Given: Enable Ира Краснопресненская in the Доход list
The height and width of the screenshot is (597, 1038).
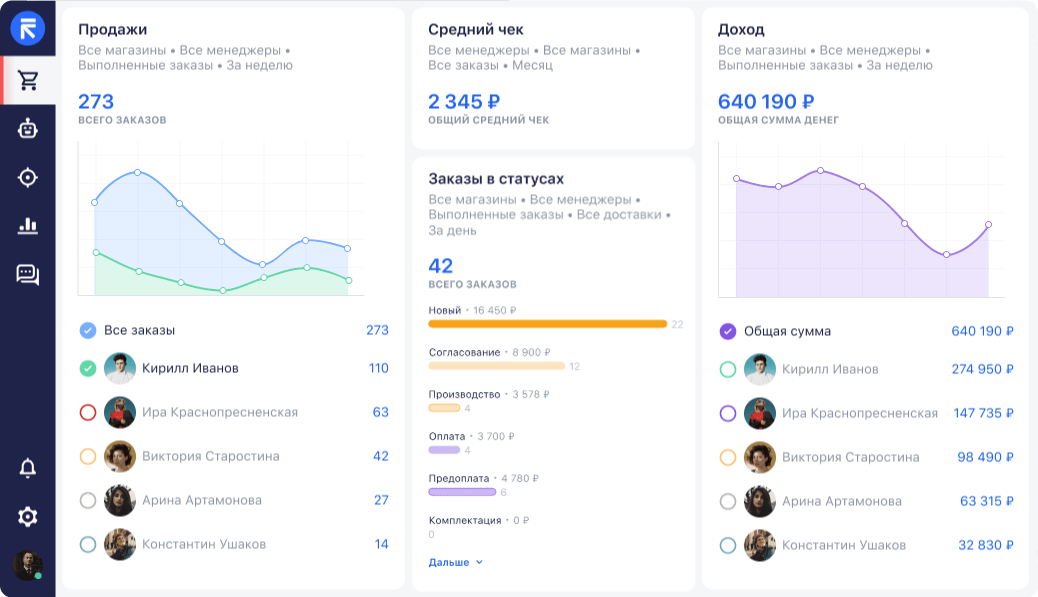Looking at the screenshot, I should [728, 414].
